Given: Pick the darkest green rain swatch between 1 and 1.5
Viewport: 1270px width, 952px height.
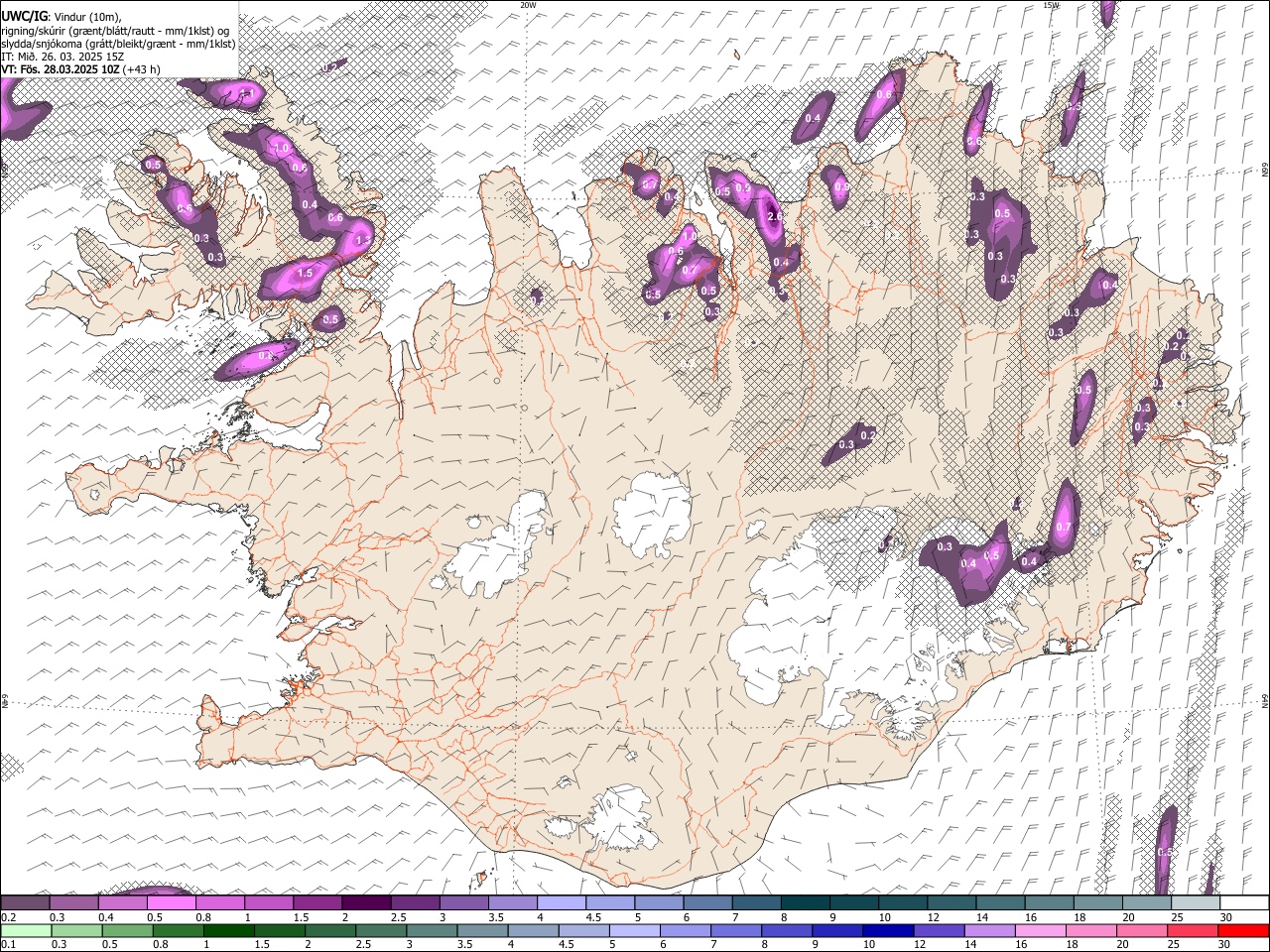Looking at the screenshot, I should tap(228, 930).
